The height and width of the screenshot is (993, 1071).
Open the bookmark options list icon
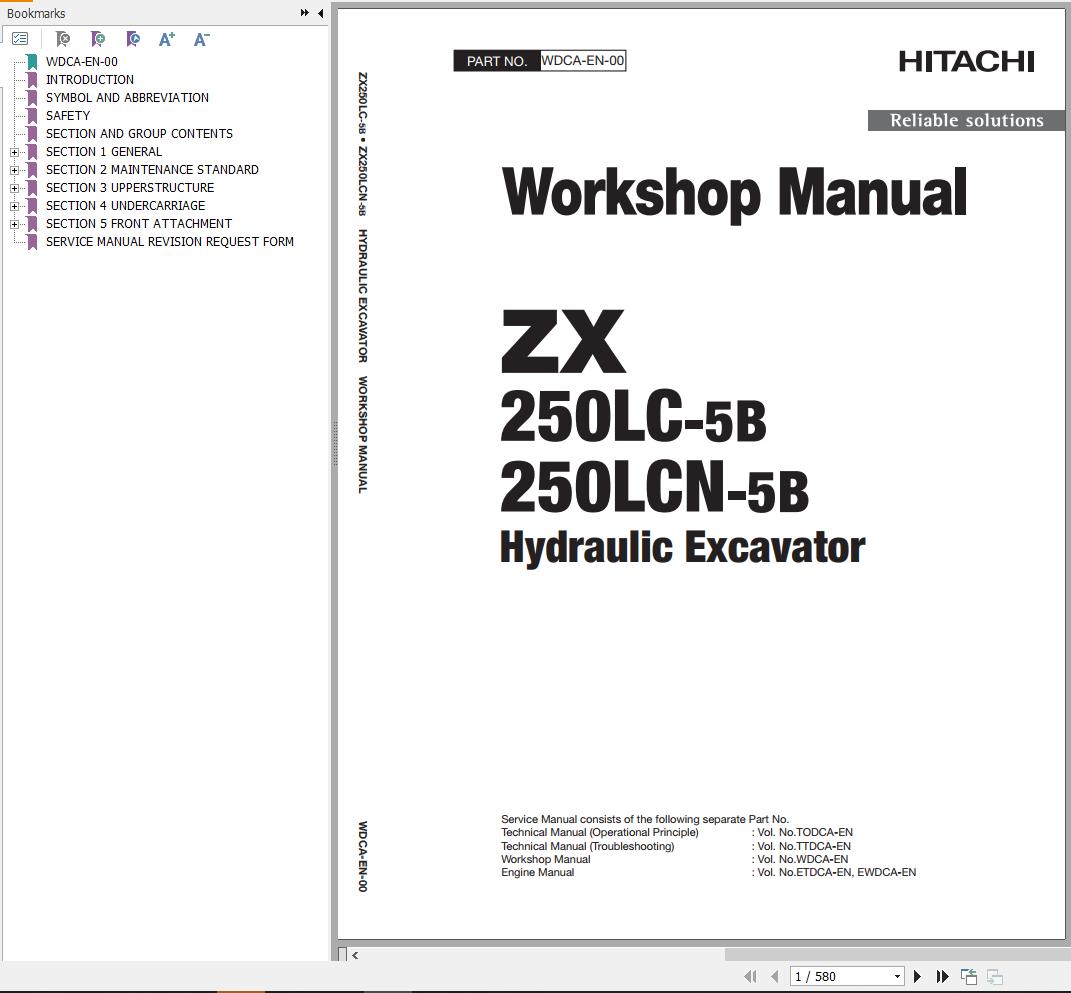(20, 39)
